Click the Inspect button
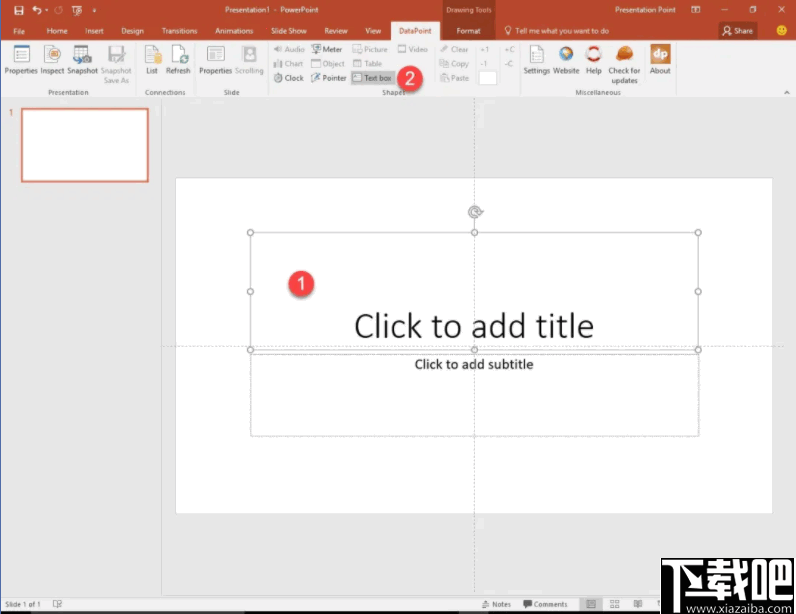The height and width of the screenshot is (614, 796). 52,60
